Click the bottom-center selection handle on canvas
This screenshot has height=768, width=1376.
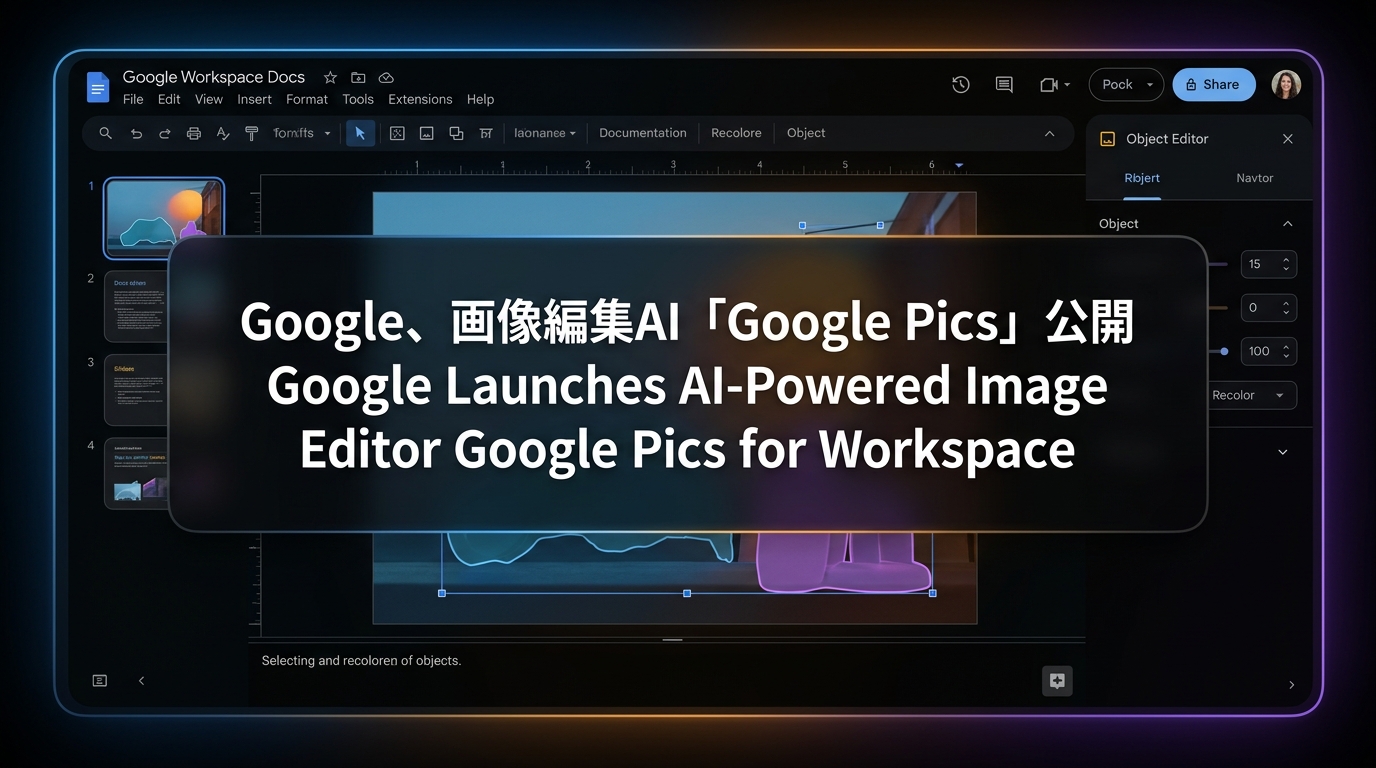[687, 593]
